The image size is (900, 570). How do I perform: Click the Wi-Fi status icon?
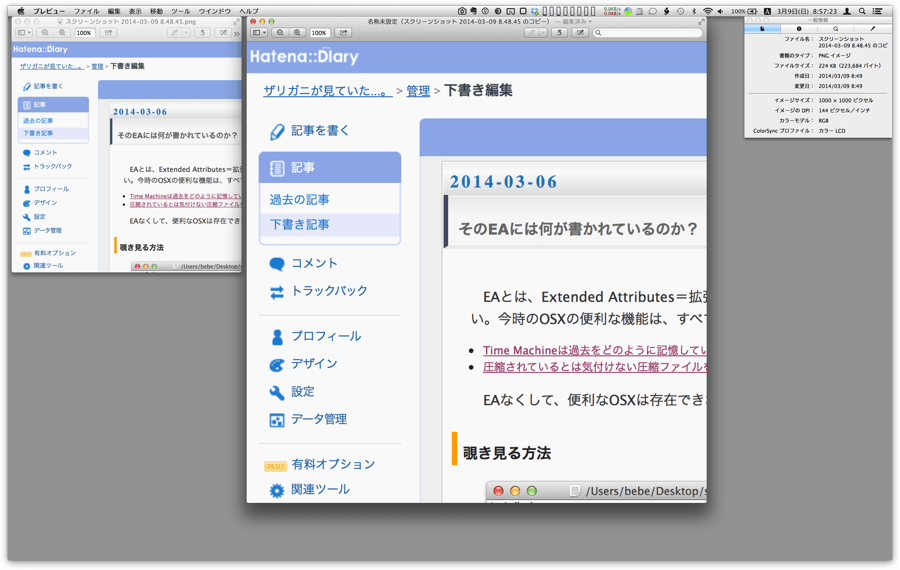click(x=708, y=11)
